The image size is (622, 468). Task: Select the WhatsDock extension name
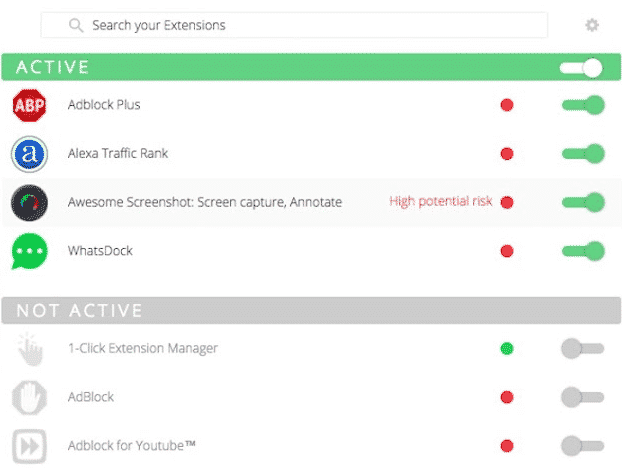click(x=100, y=251)
